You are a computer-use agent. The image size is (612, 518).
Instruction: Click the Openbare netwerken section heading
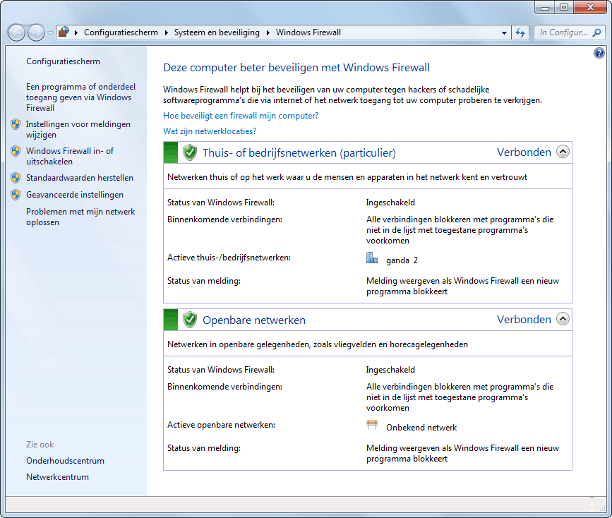tap(254, 320)
